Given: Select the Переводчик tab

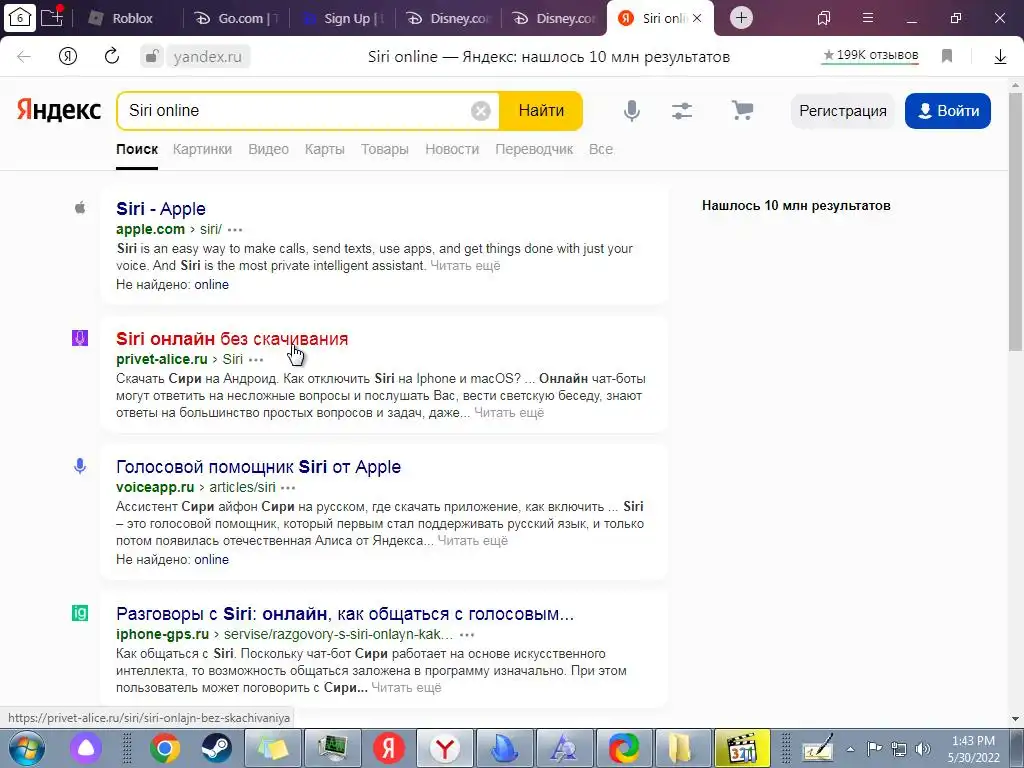Looking at the screenshot, I should tap(534, 149).
